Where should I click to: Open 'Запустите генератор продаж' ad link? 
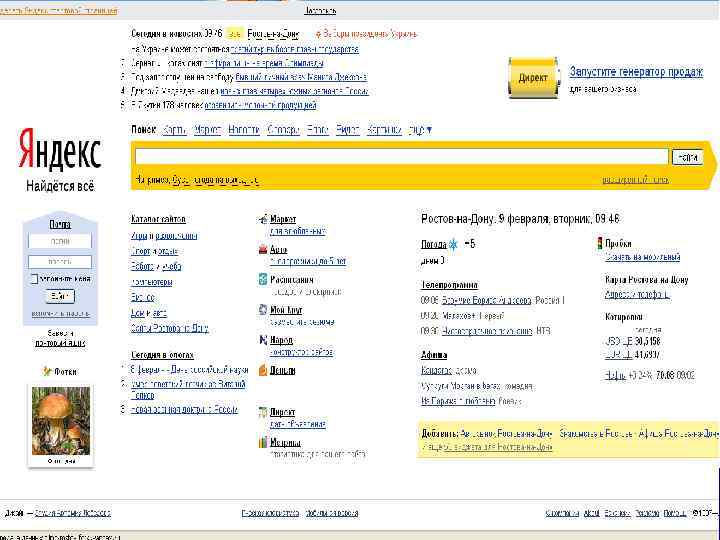636,72
